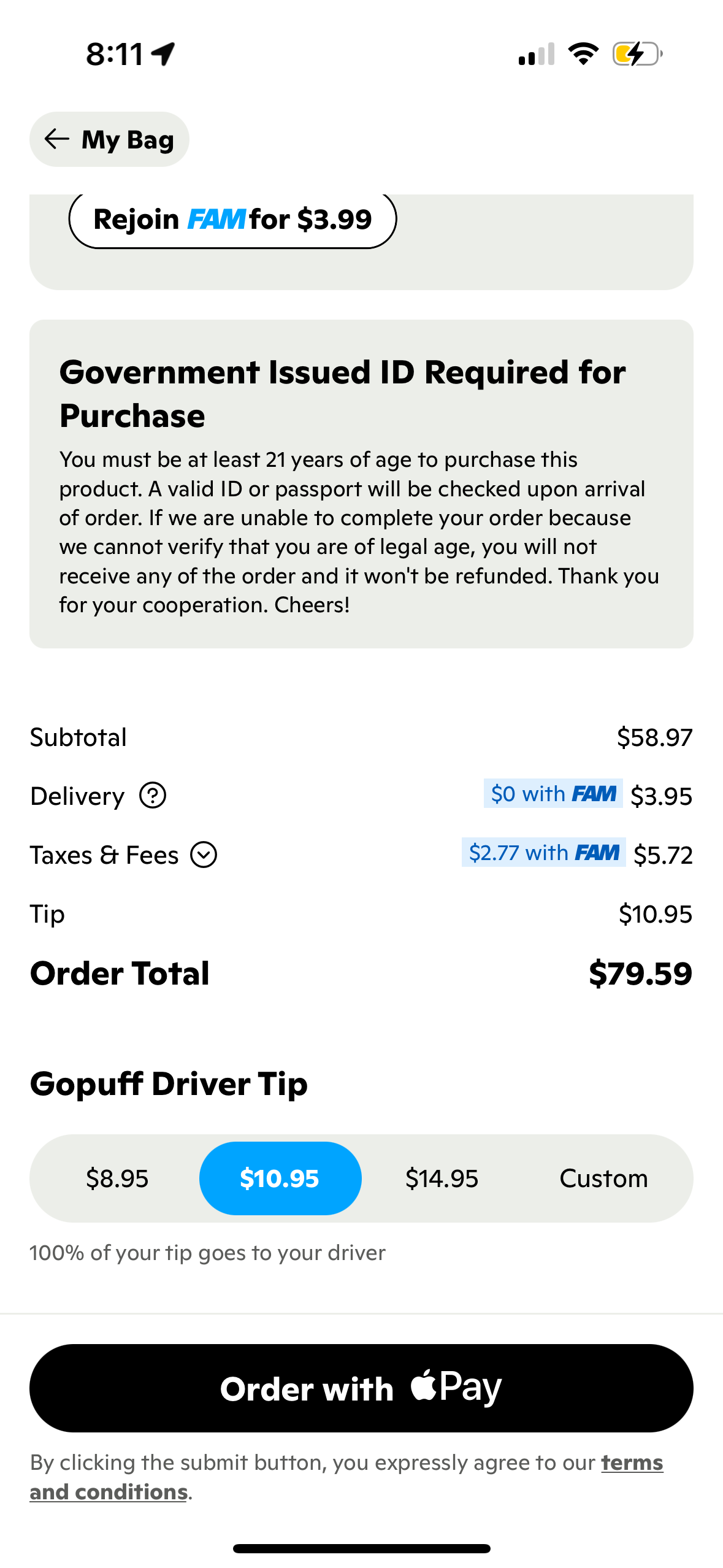Tap the battery charging indicator

pyautogui.click(x=635, y=54)
